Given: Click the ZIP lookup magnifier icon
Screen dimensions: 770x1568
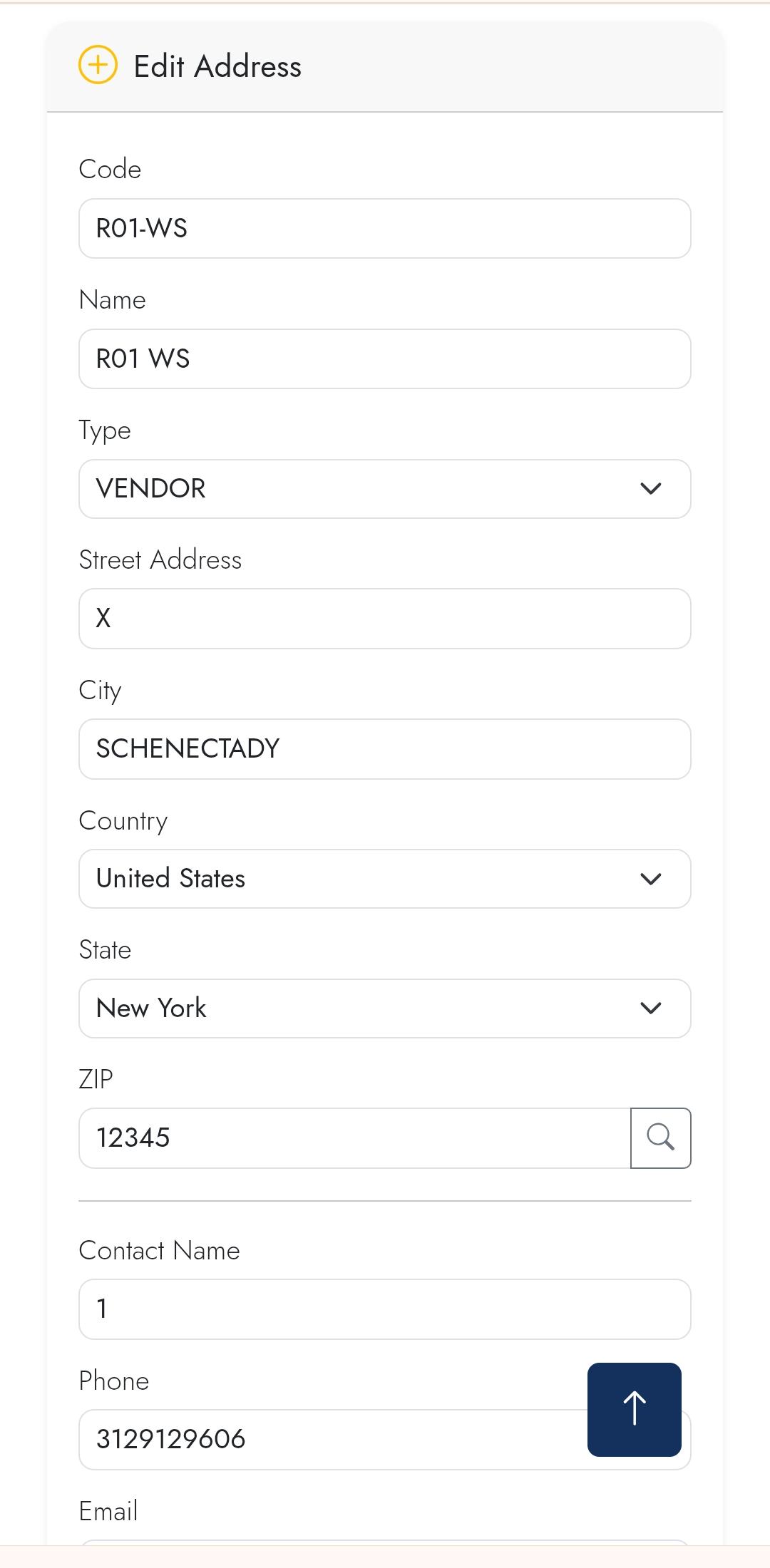Looking at the screenshot, I should click(x=660, y=1138).
